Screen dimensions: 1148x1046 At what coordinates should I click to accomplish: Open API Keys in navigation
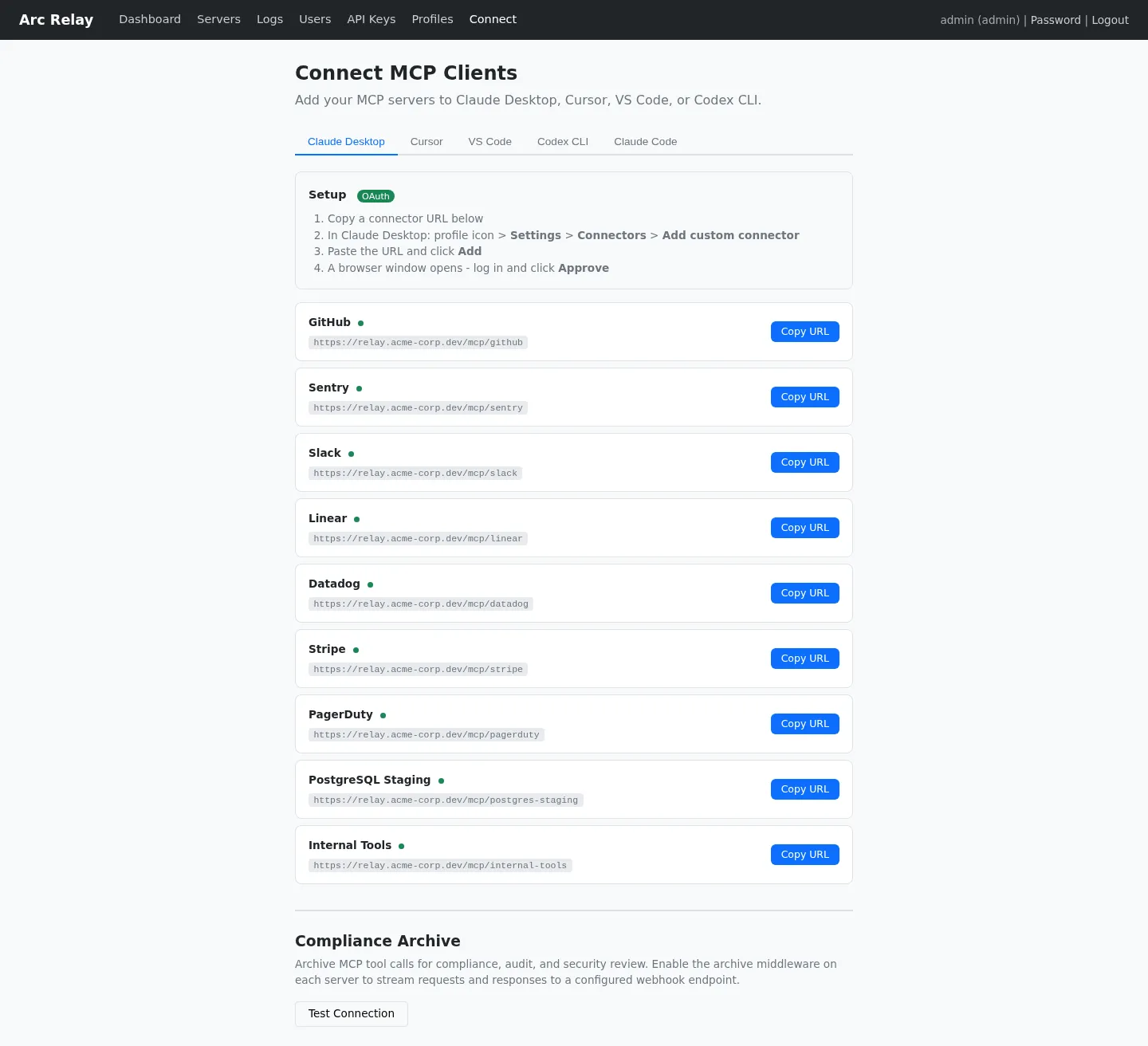click(x=372, y=19)
